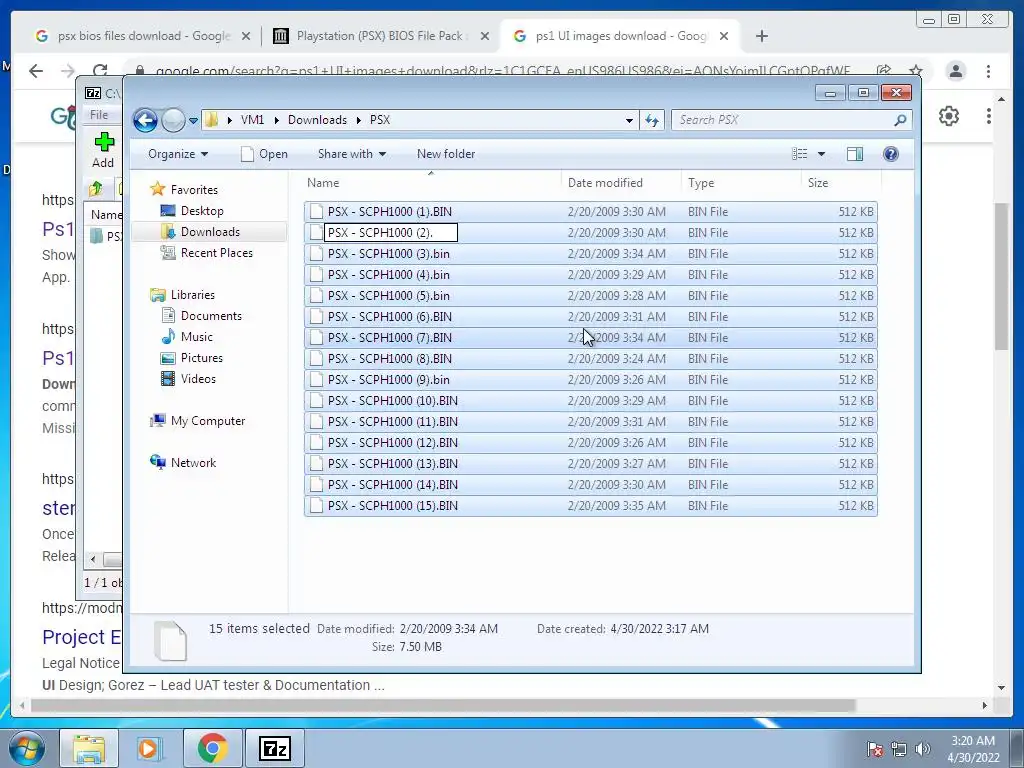The height and width of the screenshot is (768, 1024).
Task: Select Network in navigation pane
Action: (x=193, y=463)
